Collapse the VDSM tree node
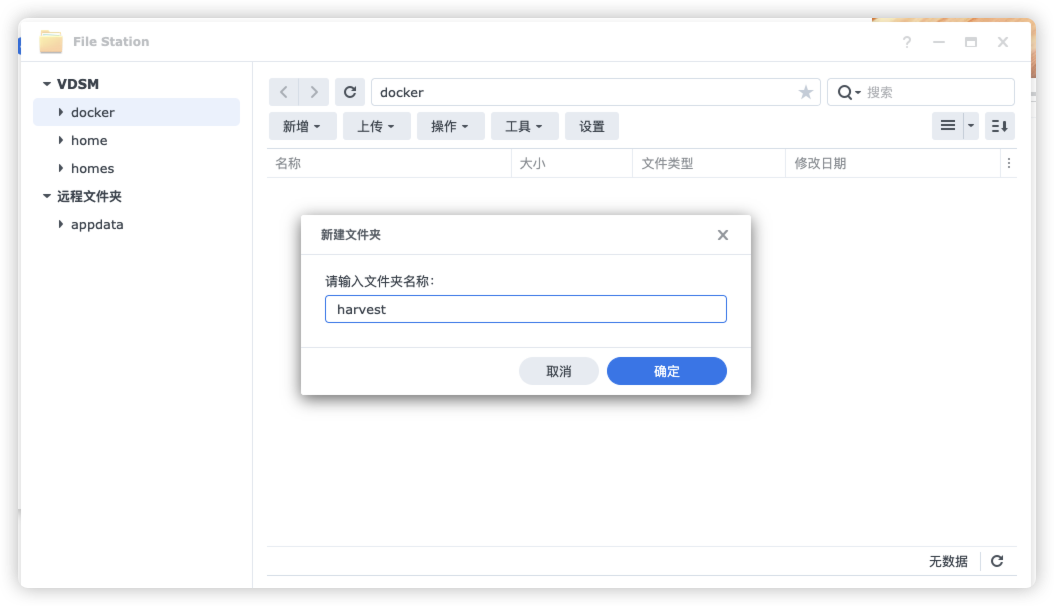This screenshot has height=606, width=1054. point(47,85)
